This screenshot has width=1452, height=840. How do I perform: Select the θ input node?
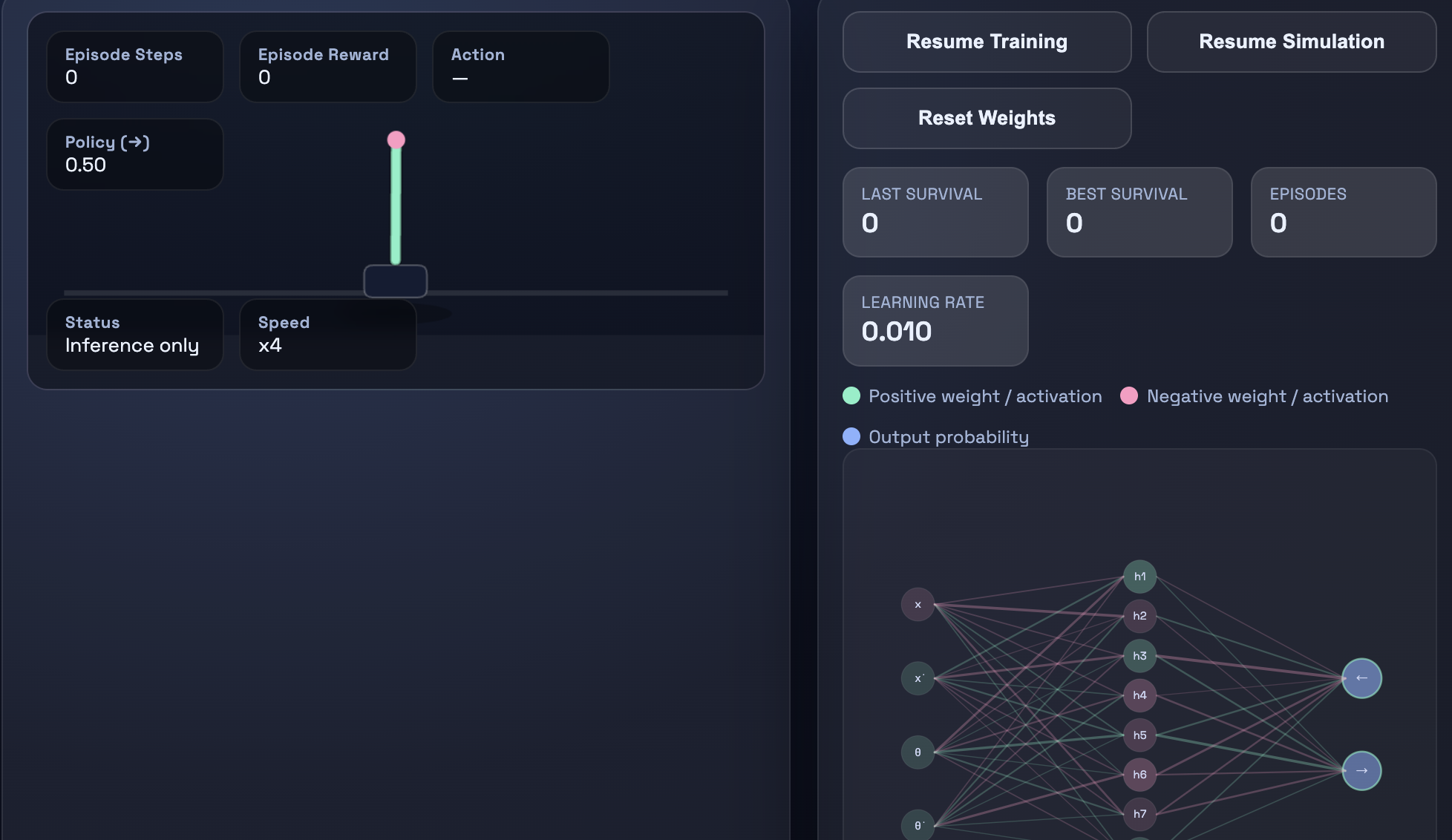pyautogui.click(x=918, y=752)
